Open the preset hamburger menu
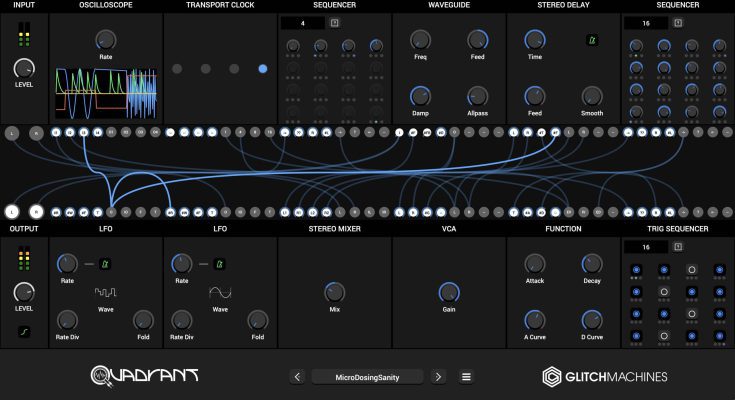 465,377
